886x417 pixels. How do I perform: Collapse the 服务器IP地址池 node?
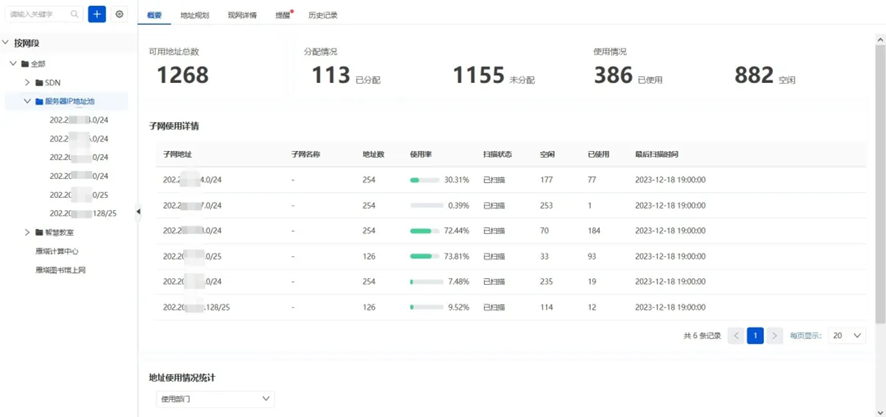click(x=27, y=101)
